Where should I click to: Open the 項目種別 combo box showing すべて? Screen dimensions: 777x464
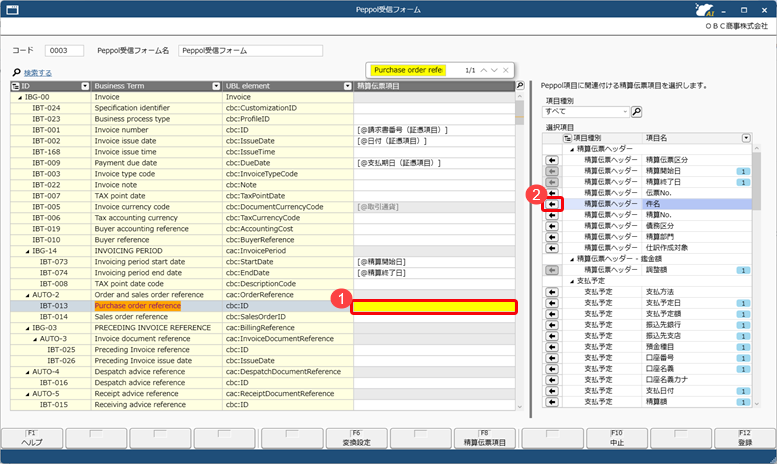point(585,112)
